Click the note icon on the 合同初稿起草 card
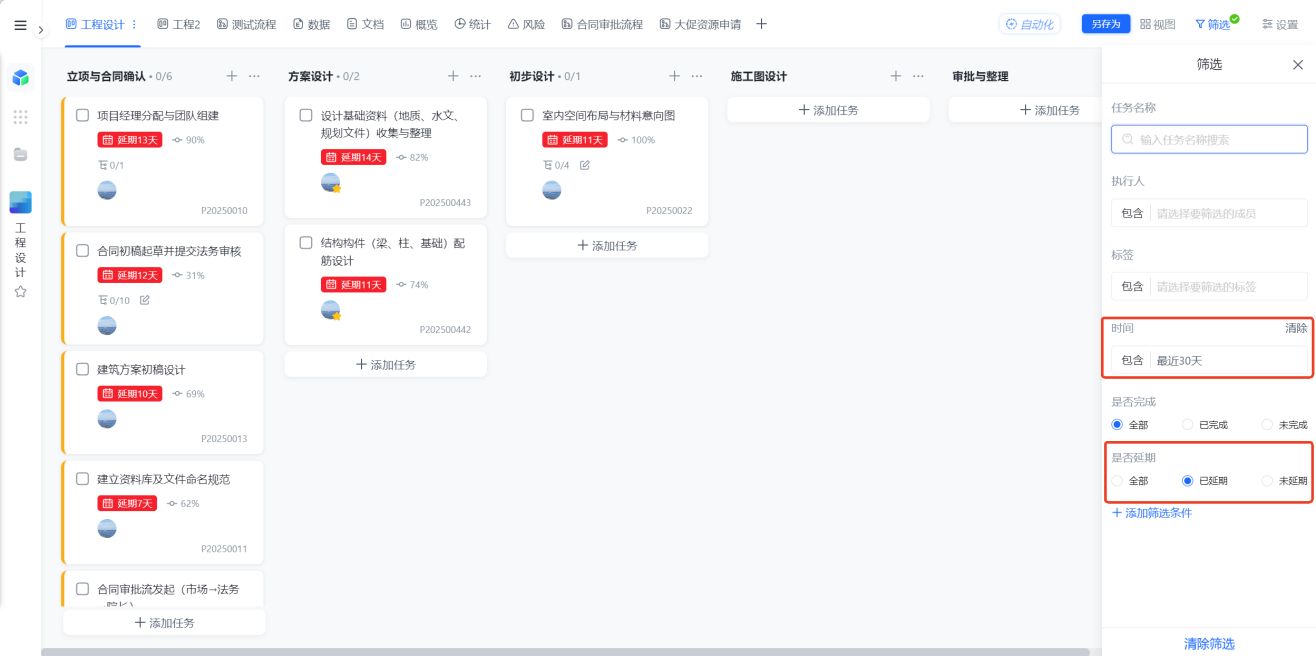 tap(144, 300)
